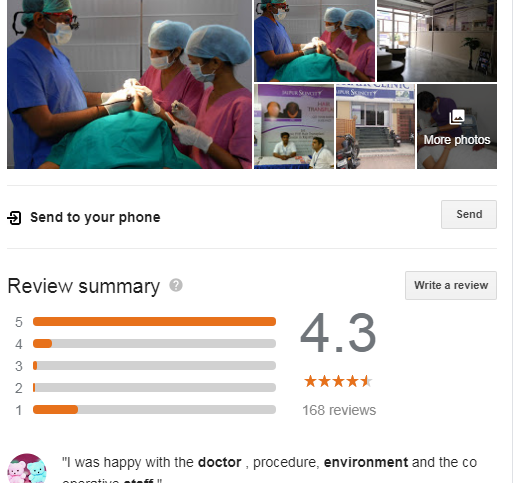Select the 4-star rating bar

pos(154,344)
